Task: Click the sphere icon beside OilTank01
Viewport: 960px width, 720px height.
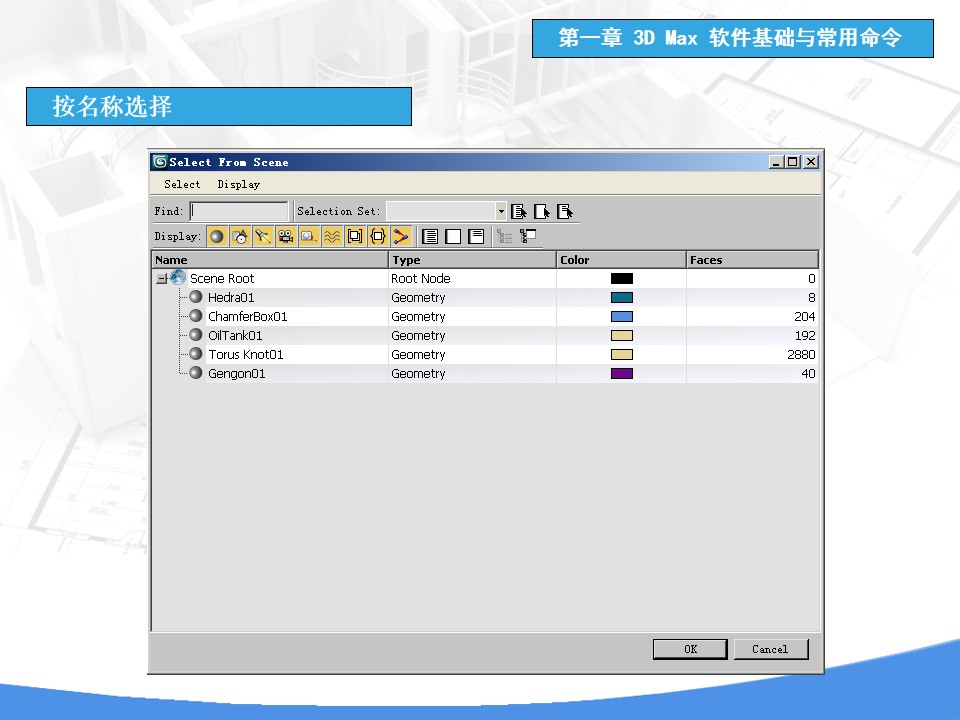Action: coord(196,335)
